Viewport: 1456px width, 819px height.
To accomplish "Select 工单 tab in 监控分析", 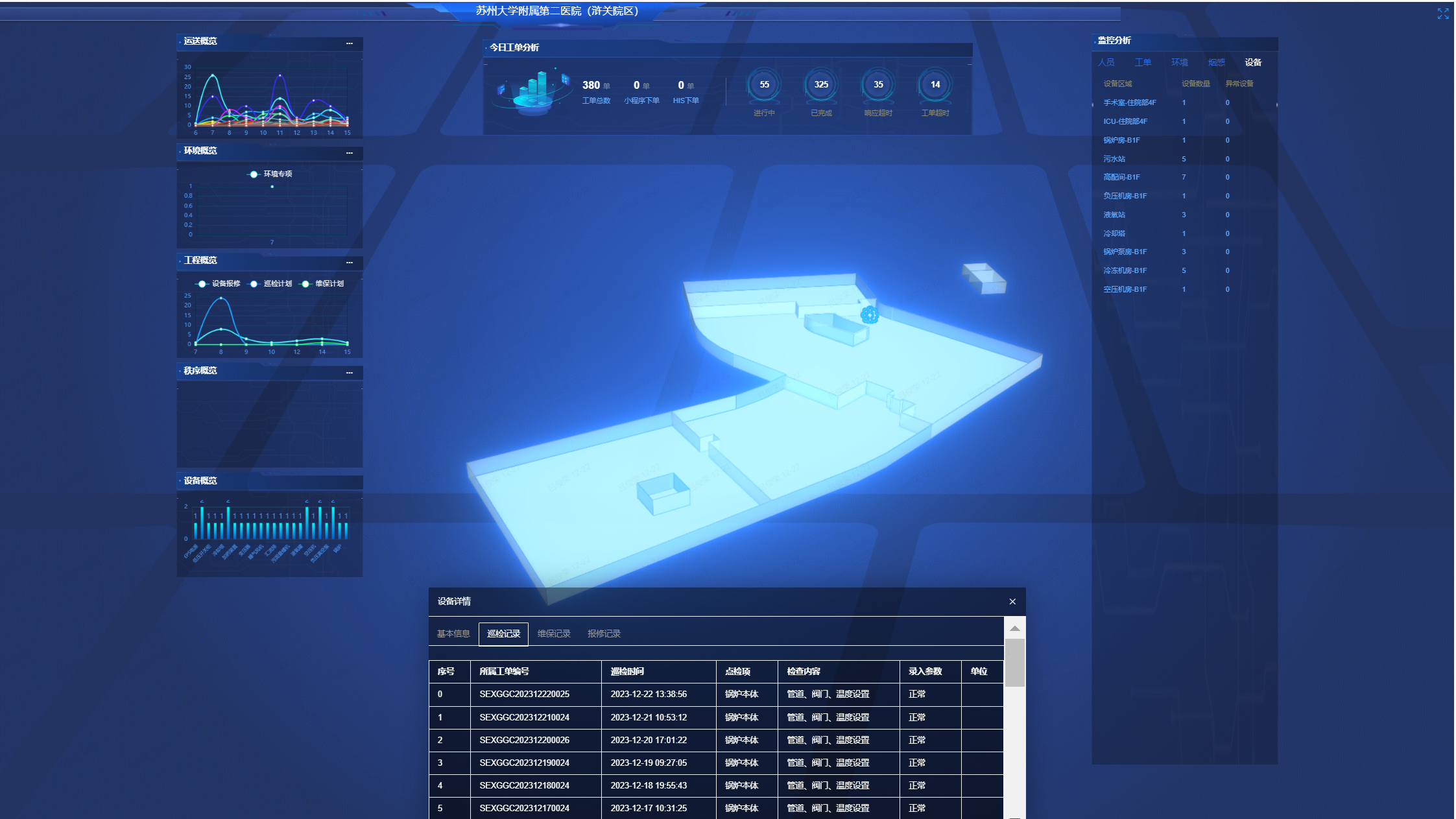I will point(1143,63).
